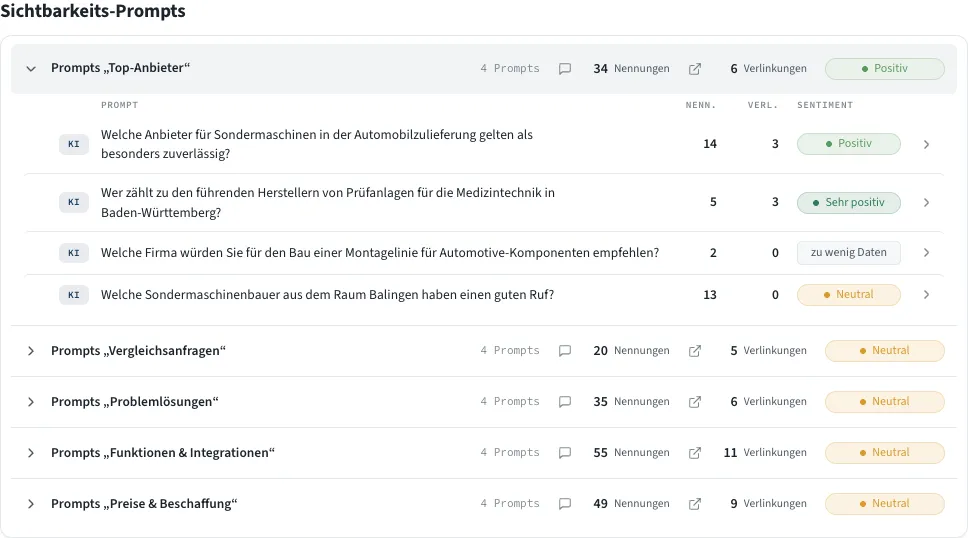Click KI badge of Automobilzulieferung prompt
This screenshot has width=968, height=538.
pyautogui.click(x=74, y=144)
